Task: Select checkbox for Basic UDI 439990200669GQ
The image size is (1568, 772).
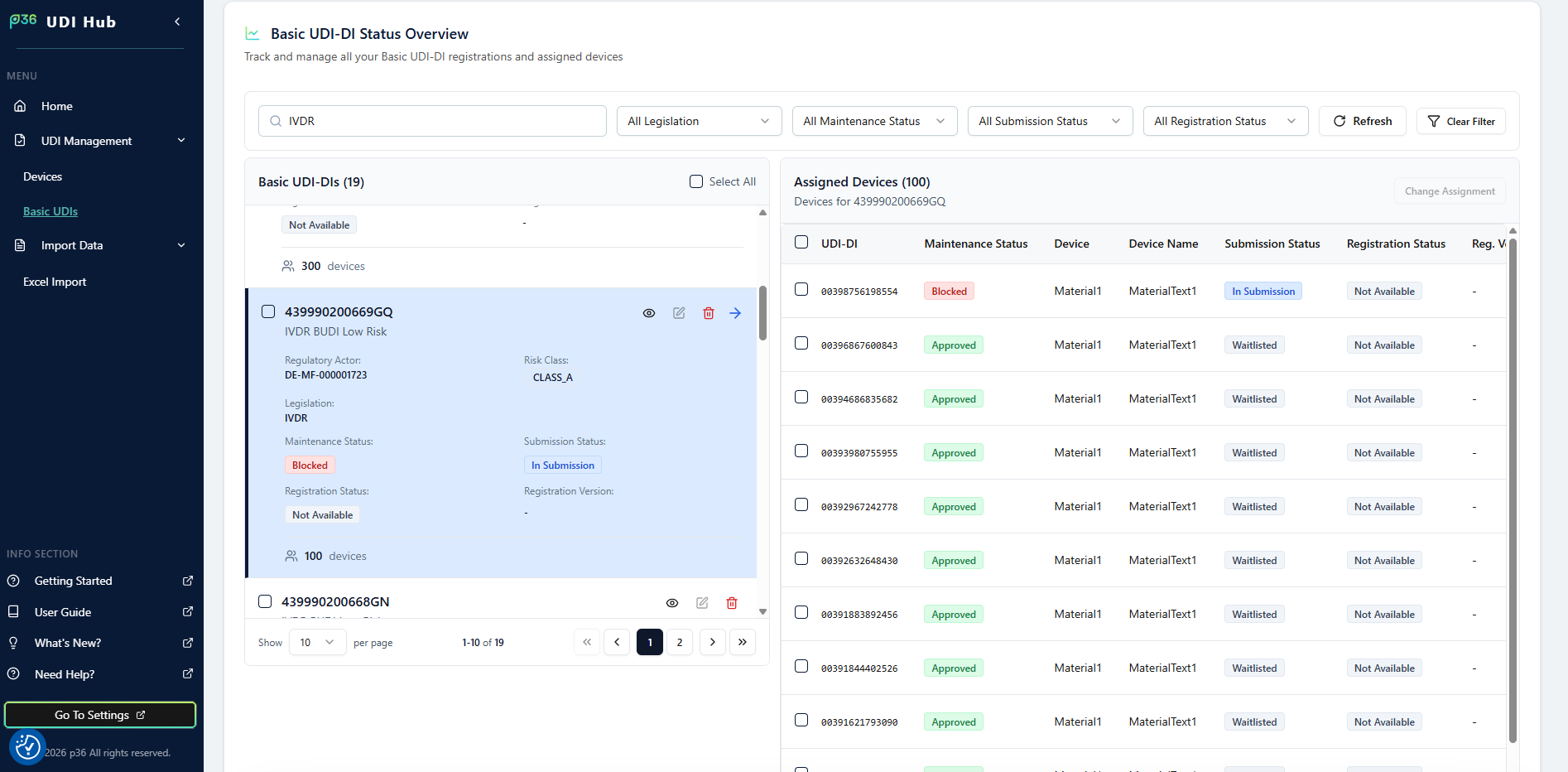Action: pyautogui.click(x=268, y=311)
